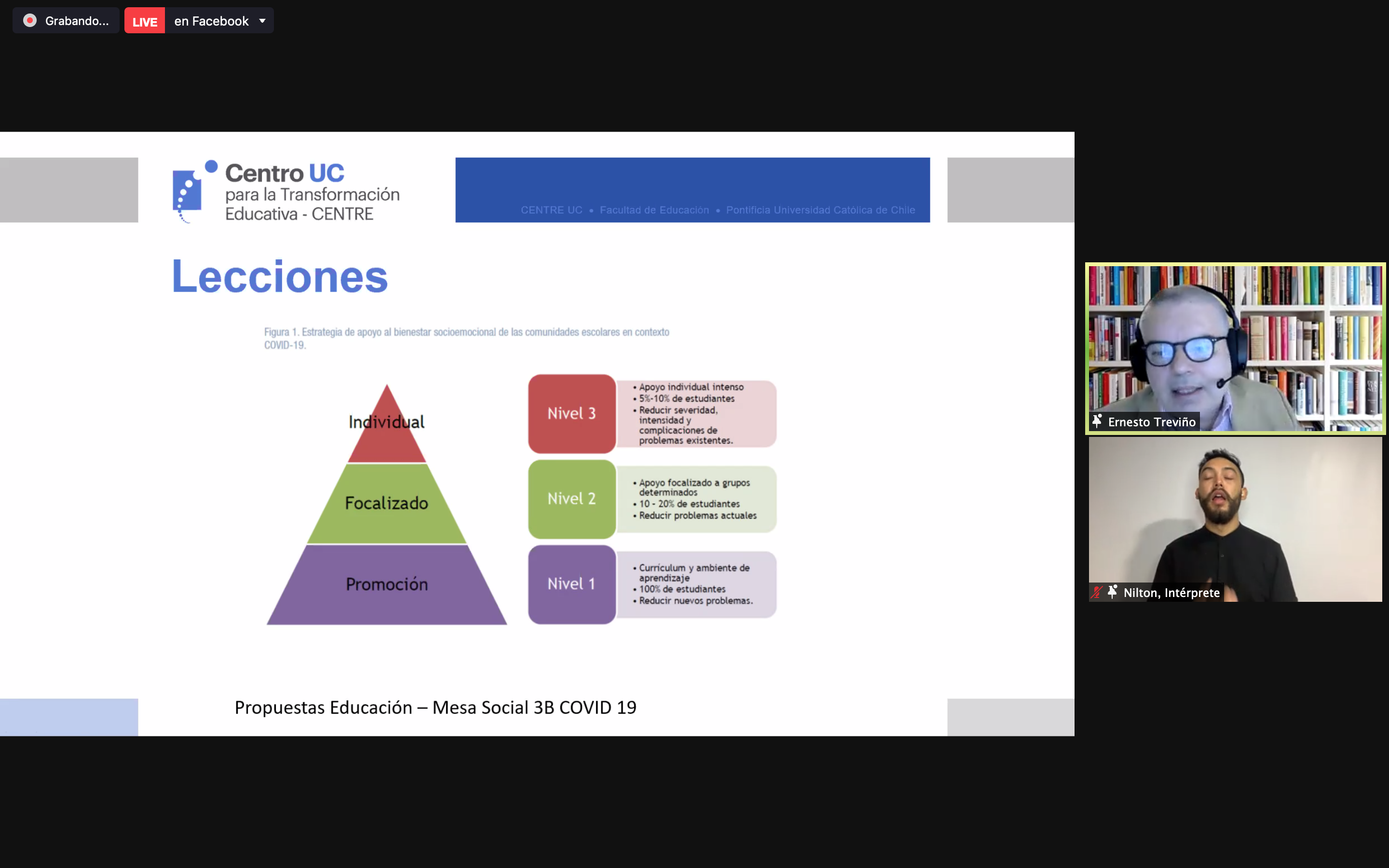The width and height of the screenshot is (1389, 868).
Task: Click the blue CENTRE UC header banner
Action: click(x=692, y=190)
